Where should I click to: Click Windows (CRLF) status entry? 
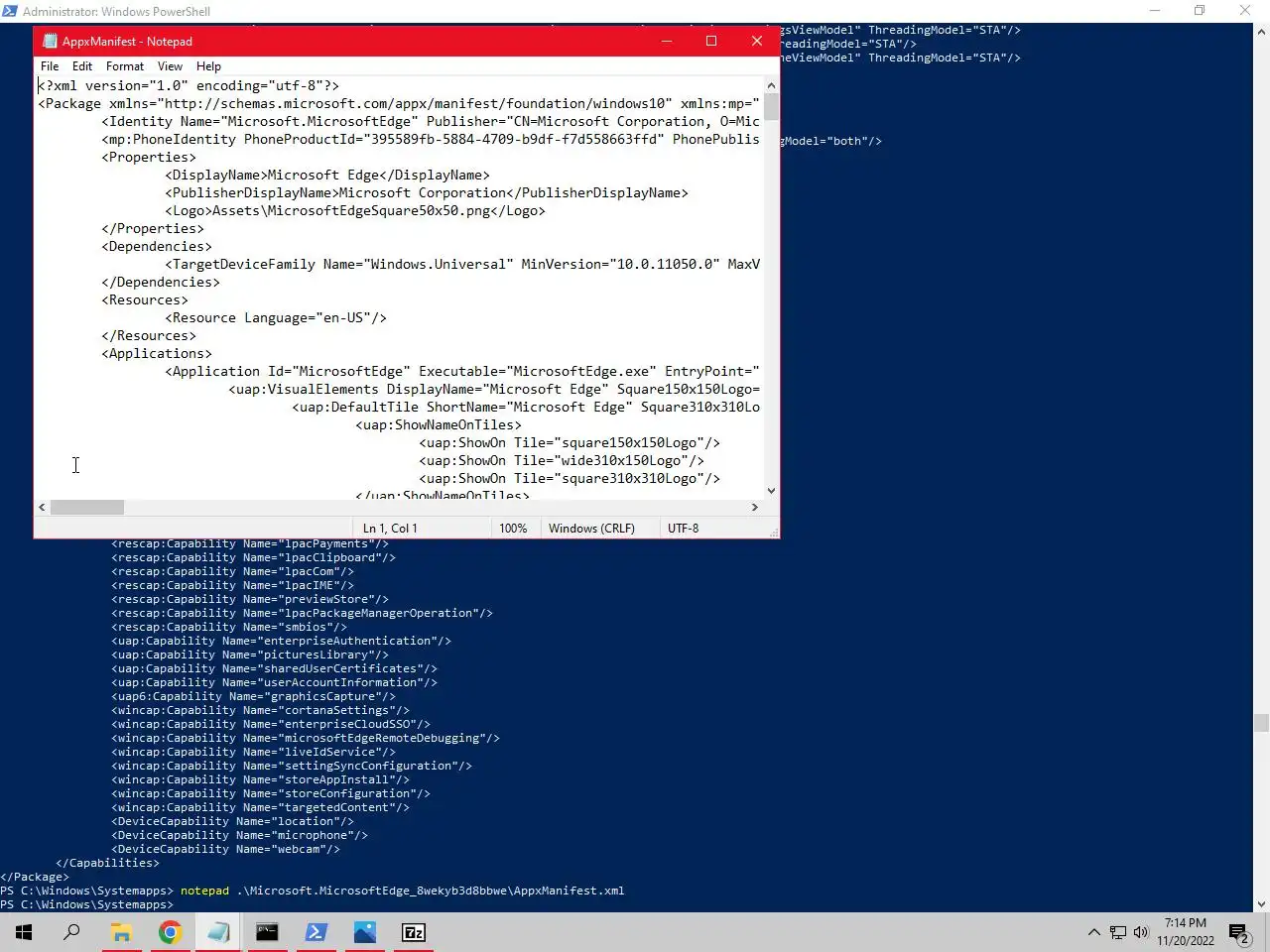(x=591, y=529)
